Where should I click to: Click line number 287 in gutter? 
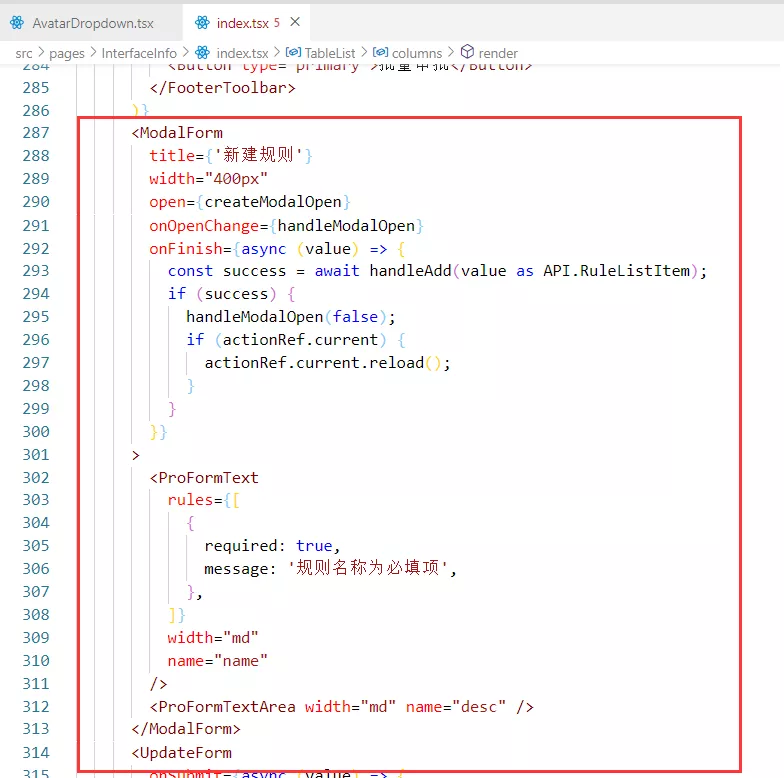point(36,133)
